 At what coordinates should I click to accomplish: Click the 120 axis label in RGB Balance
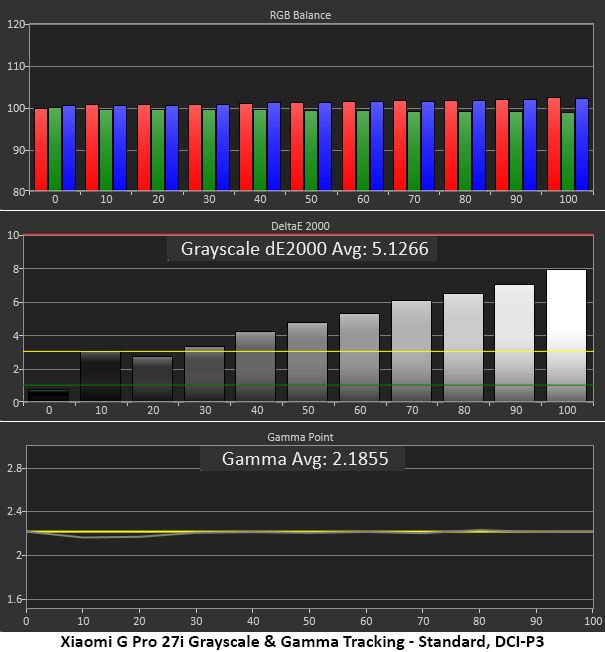(16, 24)
